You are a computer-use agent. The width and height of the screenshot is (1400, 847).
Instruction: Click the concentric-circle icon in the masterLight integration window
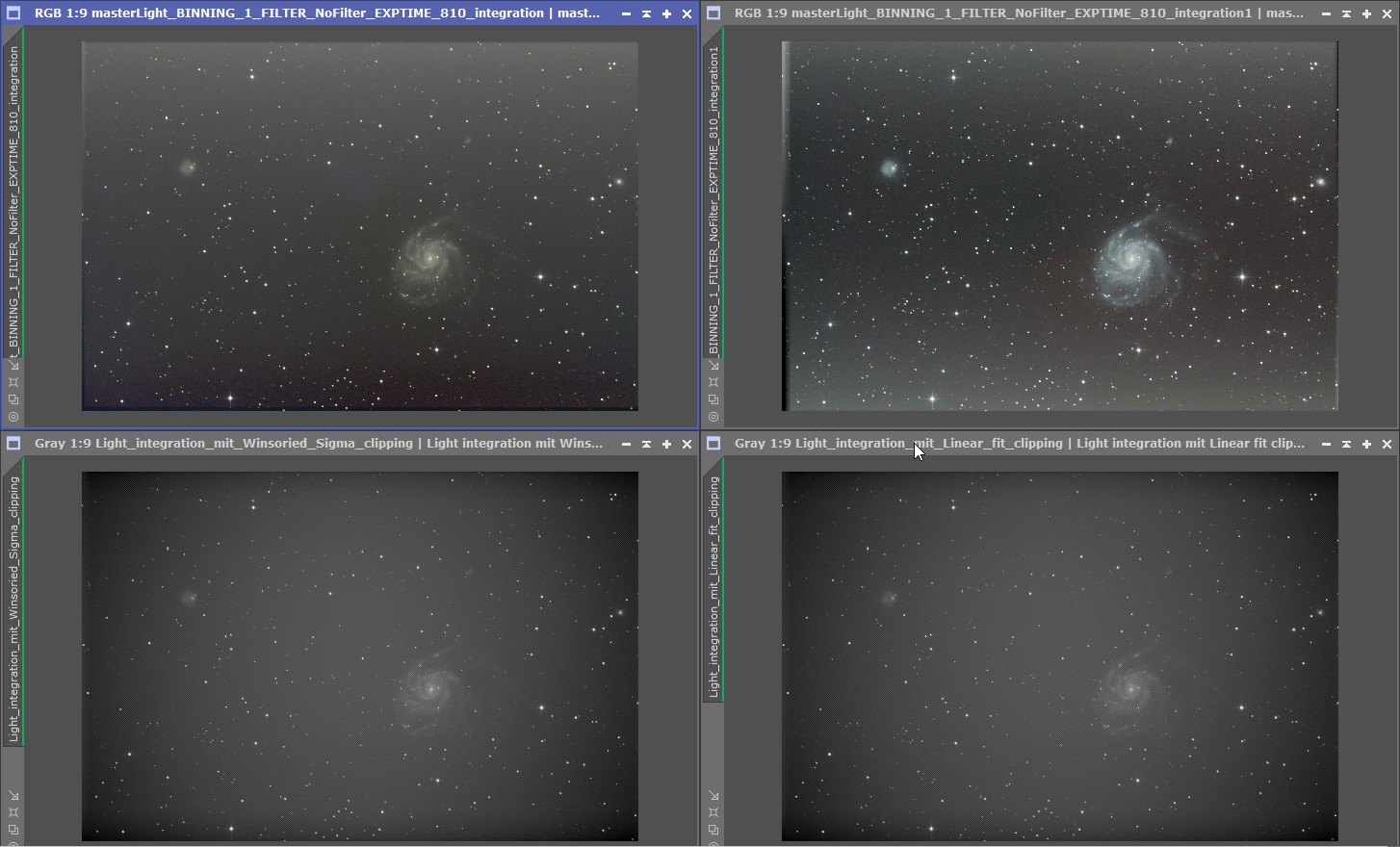[x=13, y=417]
